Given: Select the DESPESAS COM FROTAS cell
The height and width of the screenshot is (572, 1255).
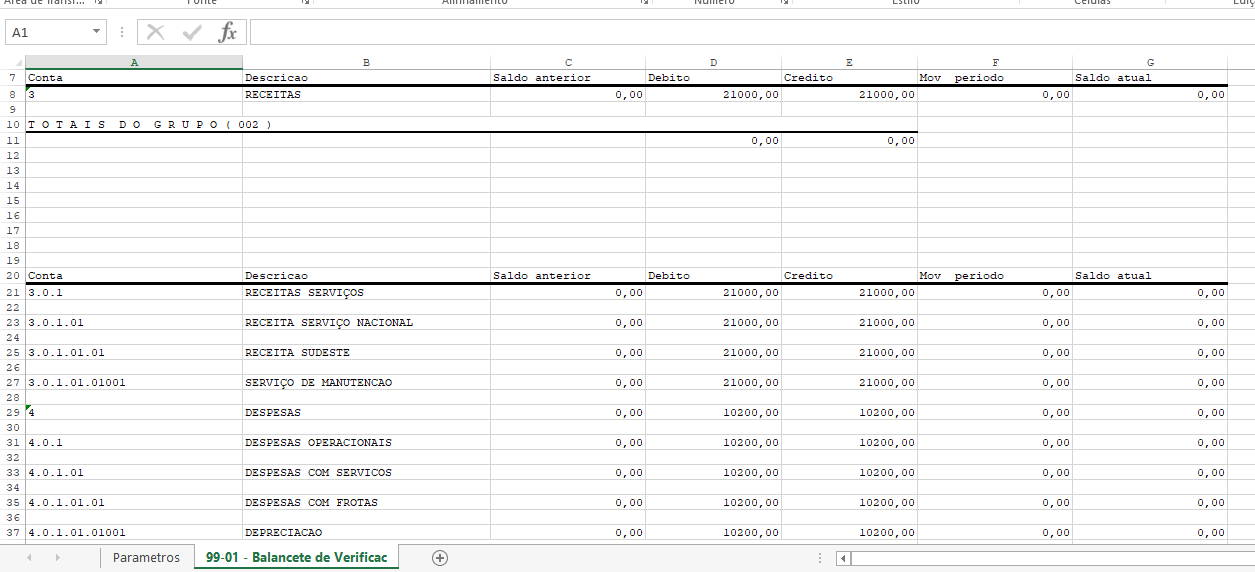Looking at the screenshot, I should (x=366, y=502).
